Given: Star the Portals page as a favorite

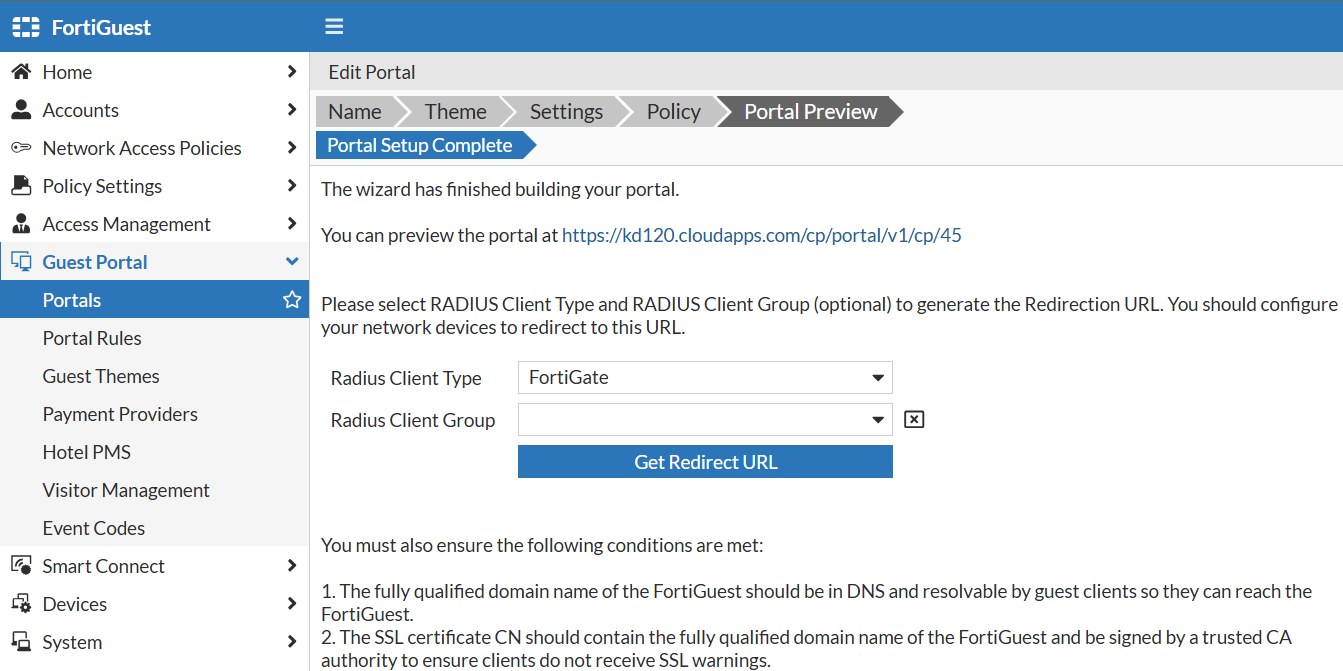Looking at the screenshot, I should (291, 299).
